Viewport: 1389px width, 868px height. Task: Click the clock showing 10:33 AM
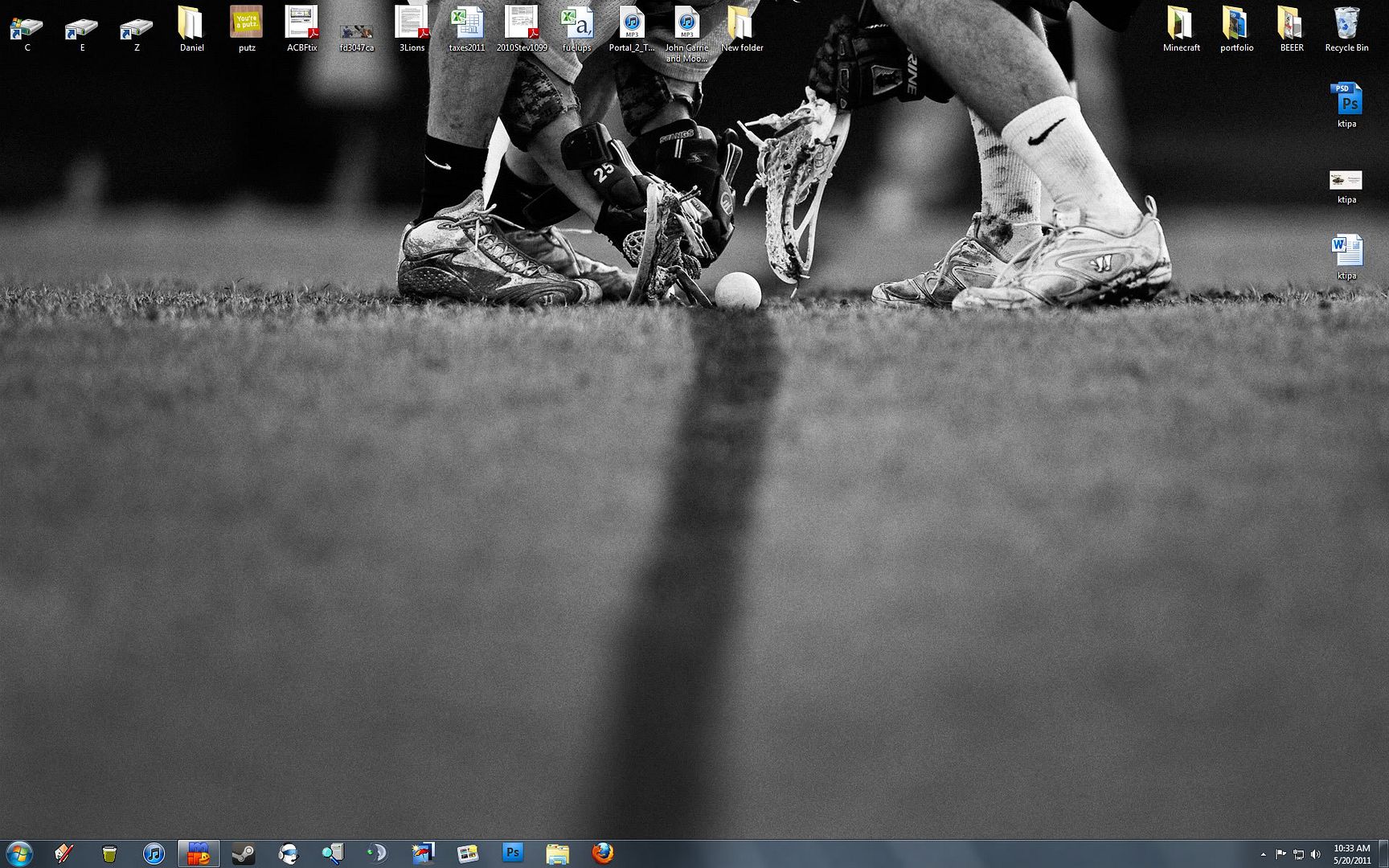tap(1352, 854)
